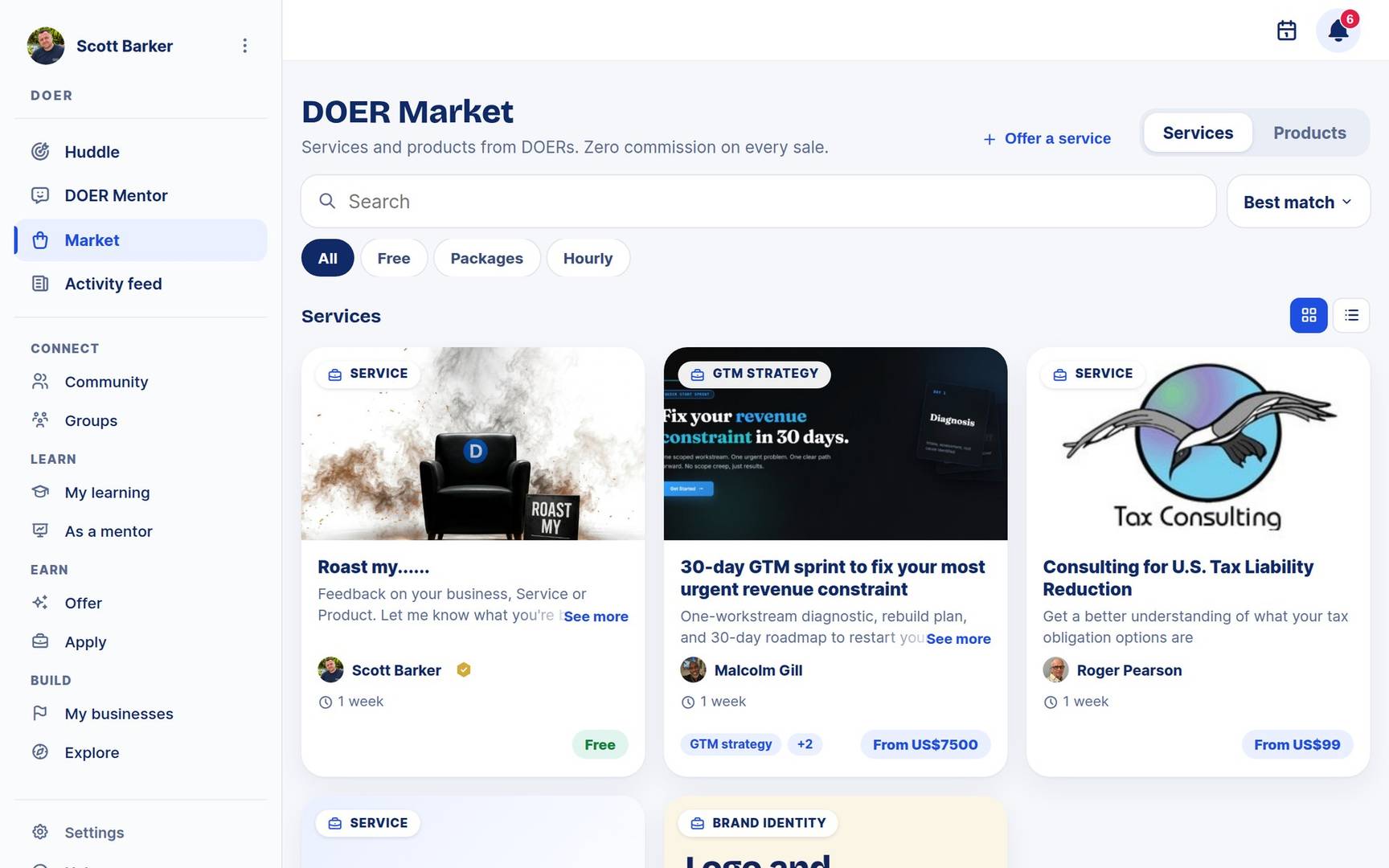Expand GTM sprint description with See more
1389x868 pixels.
958,639
